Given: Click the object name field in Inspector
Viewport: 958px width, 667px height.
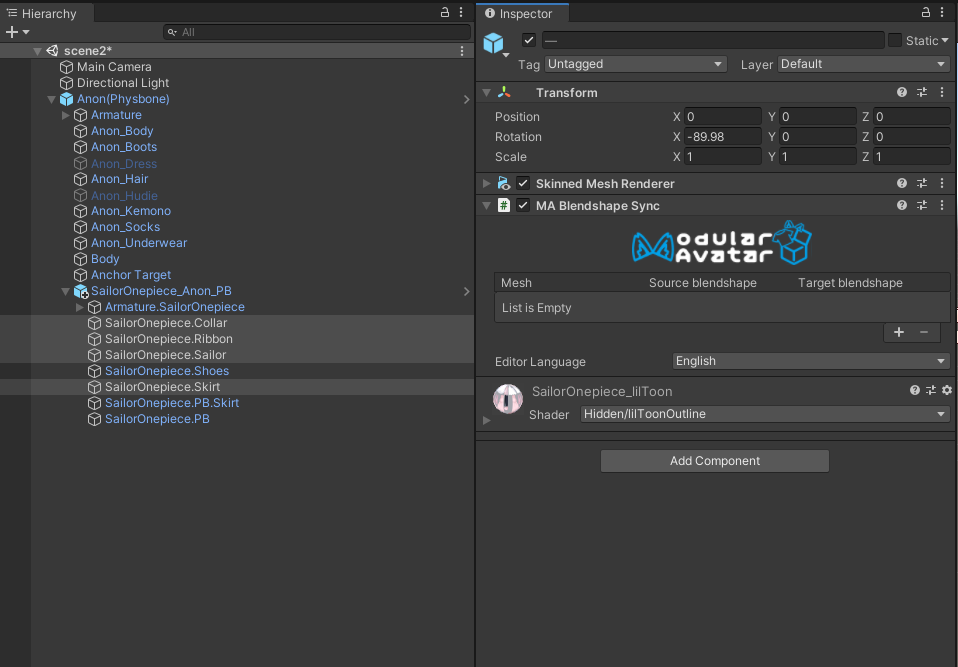Looking at the screenshot, I should (713, 40).
